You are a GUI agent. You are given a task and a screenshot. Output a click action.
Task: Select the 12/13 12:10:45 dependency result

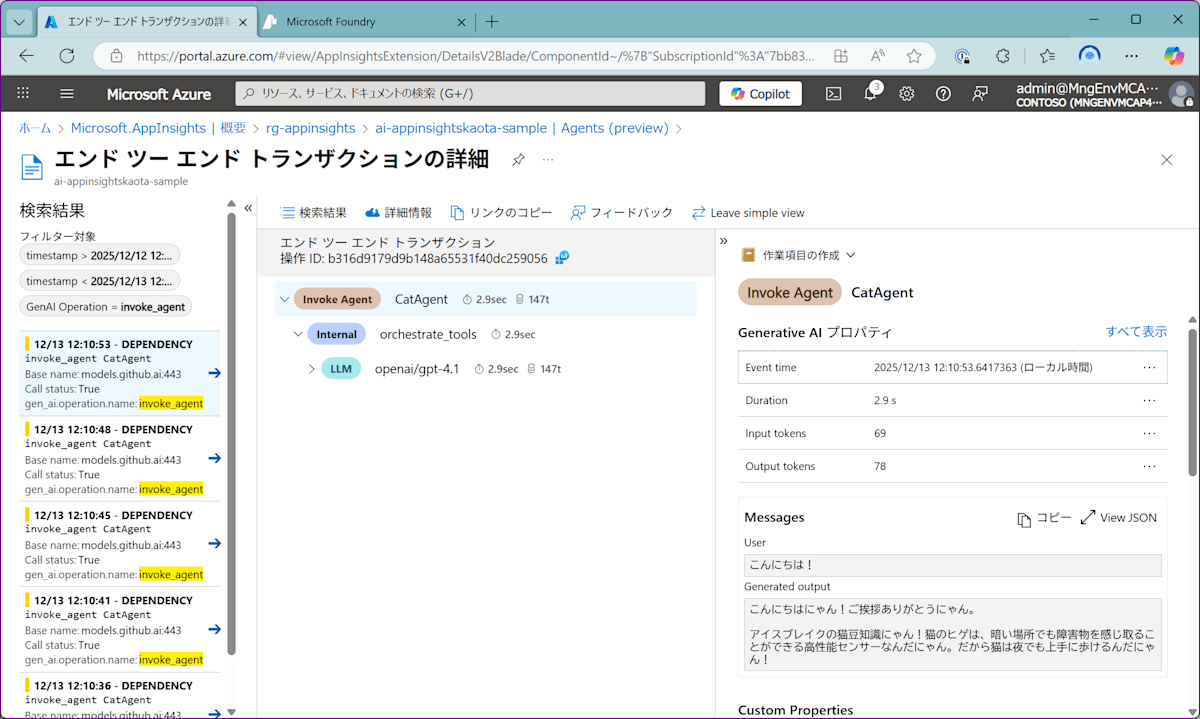click(121, 544)
